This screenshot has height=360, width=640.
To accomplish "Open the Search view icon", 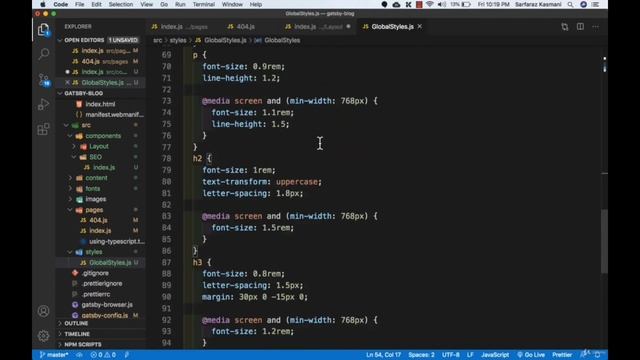I will click(43, 53).
